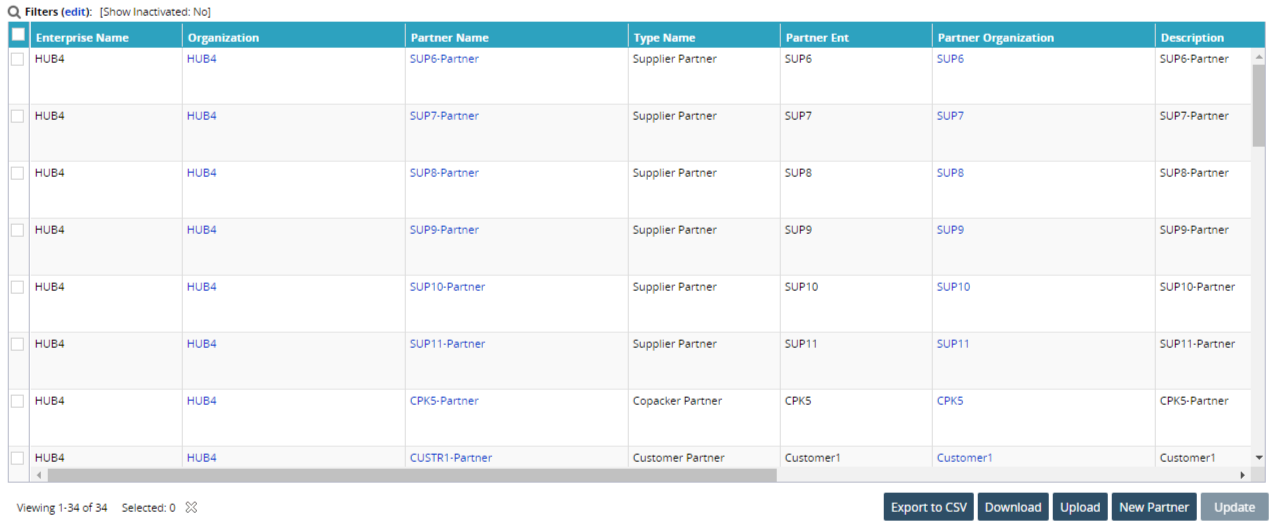Click the New Partner button
1277x525 pixels.
[1153, 507]
